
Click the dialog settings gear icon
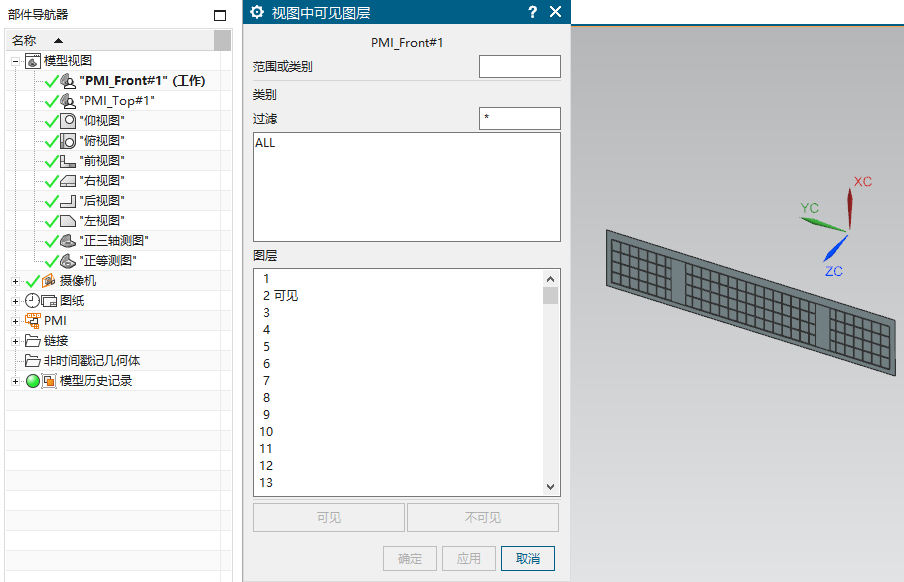(x=257, y=12)
